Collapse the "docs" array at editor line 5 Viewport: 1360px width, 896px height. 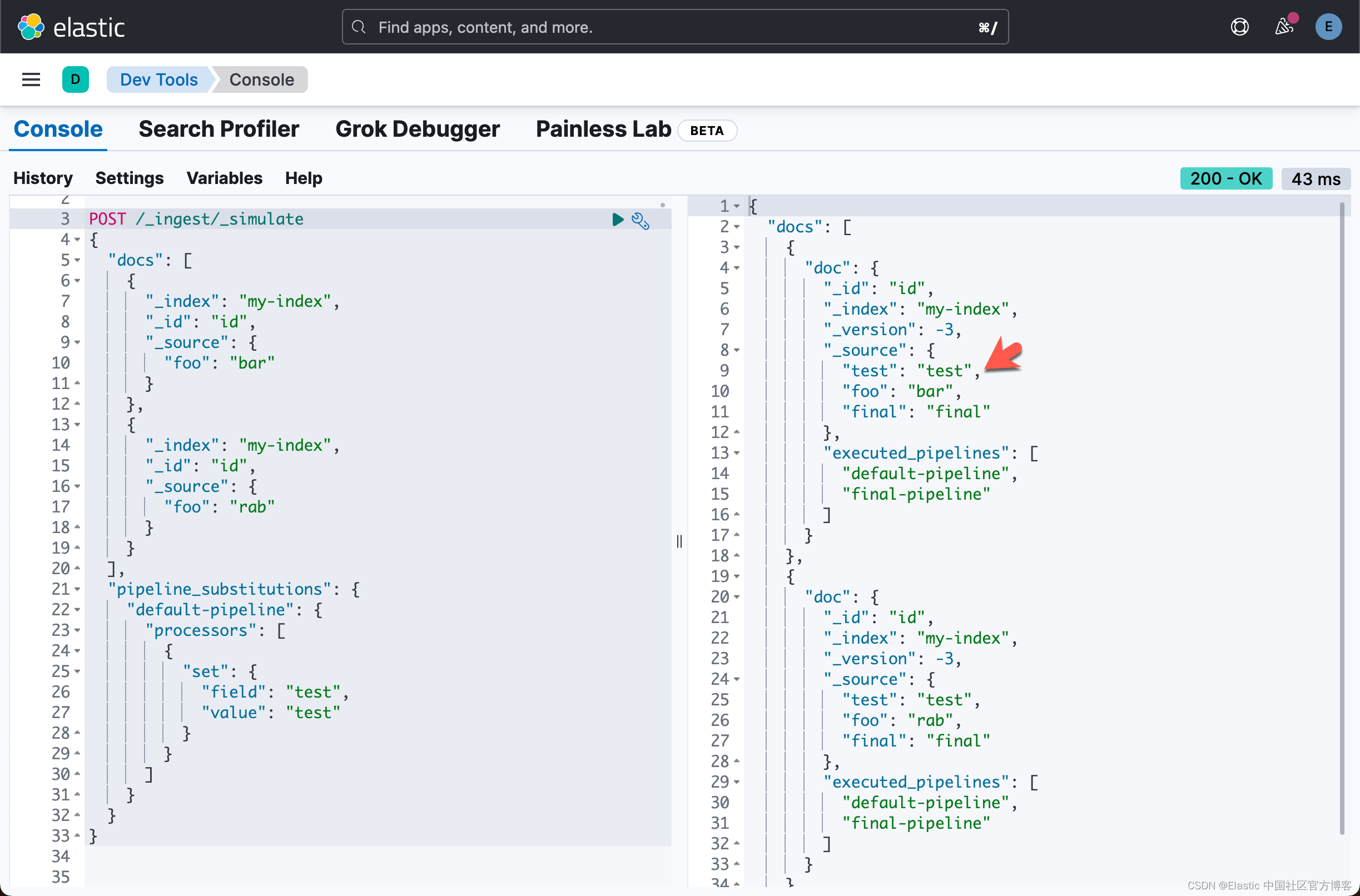click(x=77, y=261)
